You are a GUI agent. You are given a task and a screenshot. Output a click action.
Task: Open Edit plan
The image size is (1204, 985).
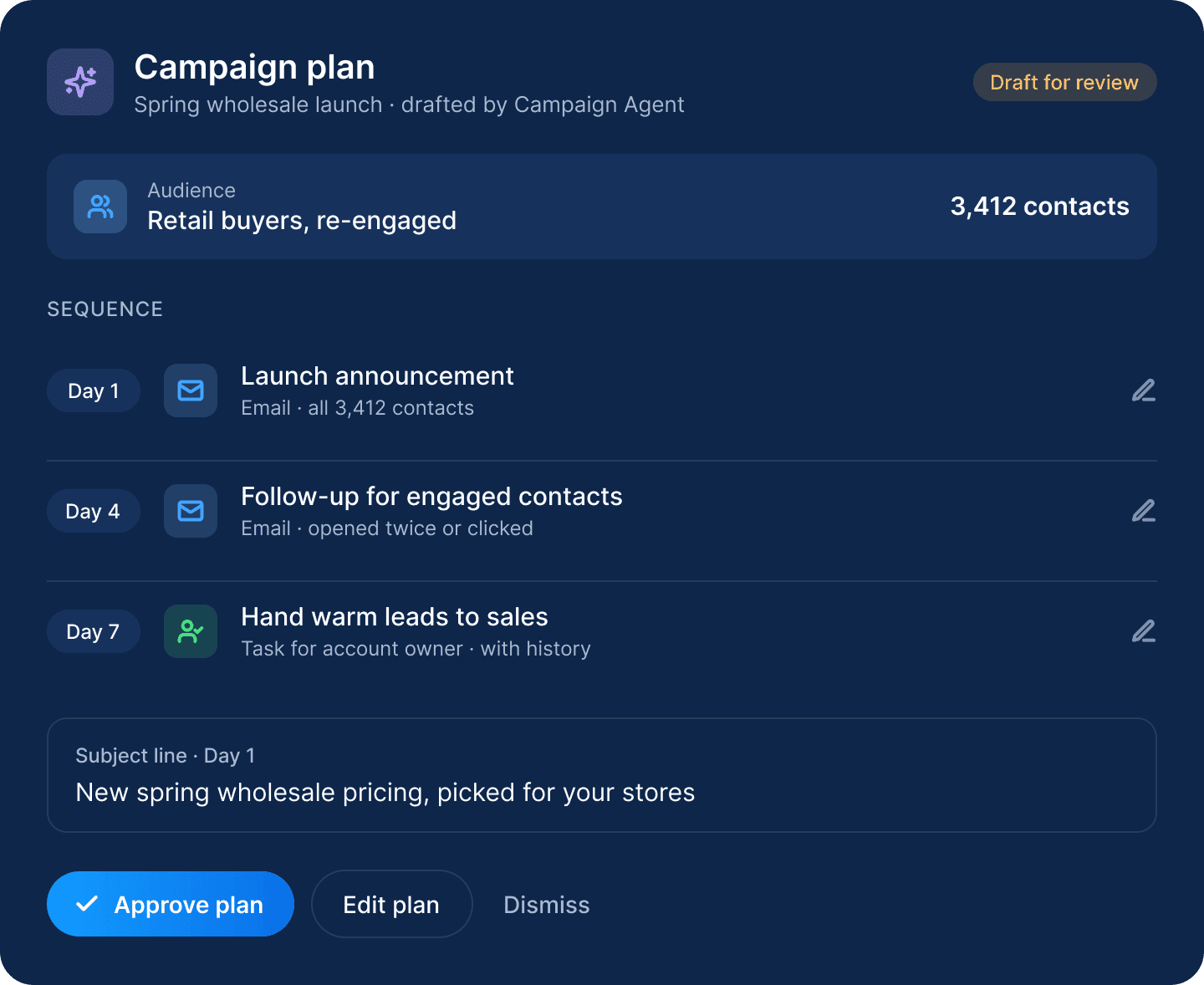pos(391,904)
